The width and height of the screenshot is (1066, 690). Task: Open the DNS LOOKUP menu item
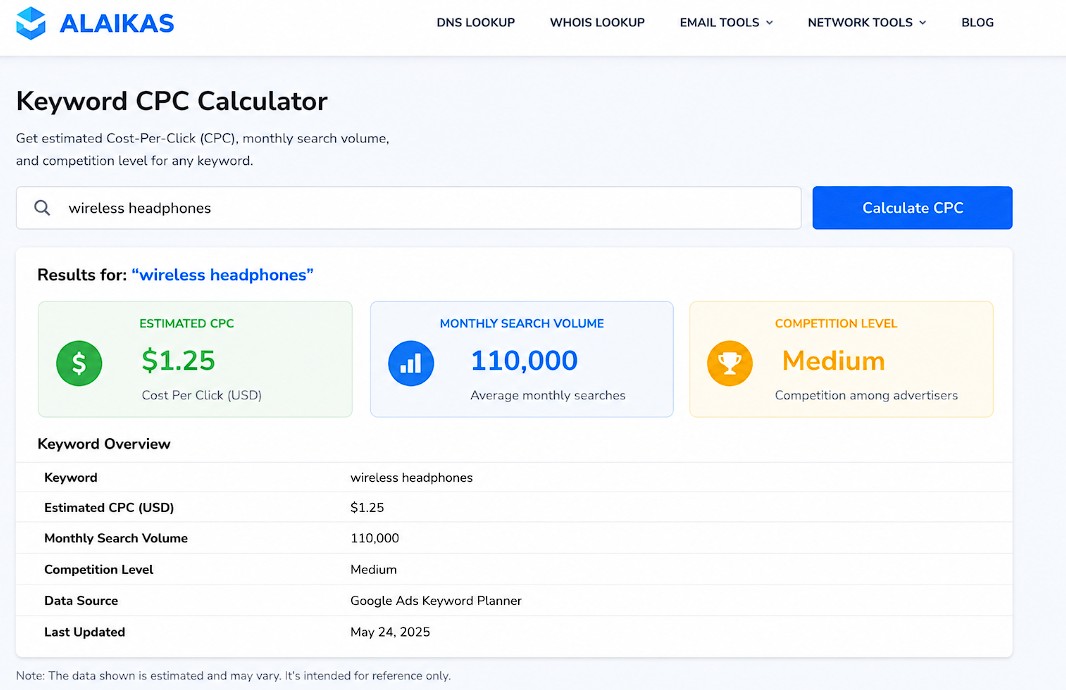(x=476, y=22)
